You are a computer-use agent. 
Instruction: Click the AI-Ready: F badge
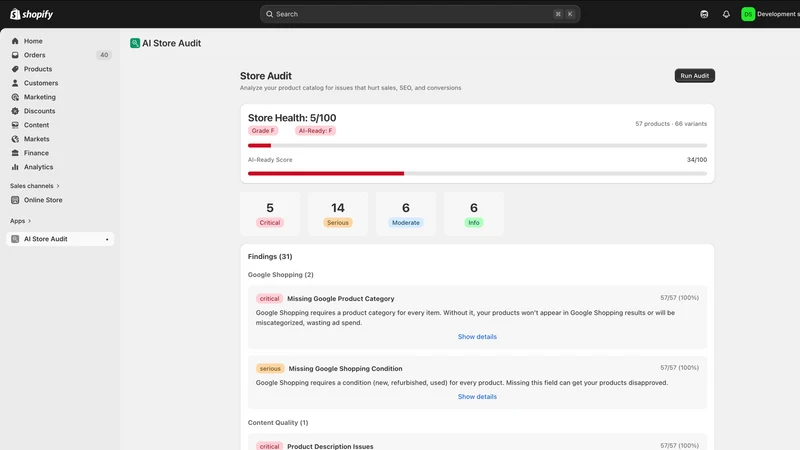coord(315,131)
